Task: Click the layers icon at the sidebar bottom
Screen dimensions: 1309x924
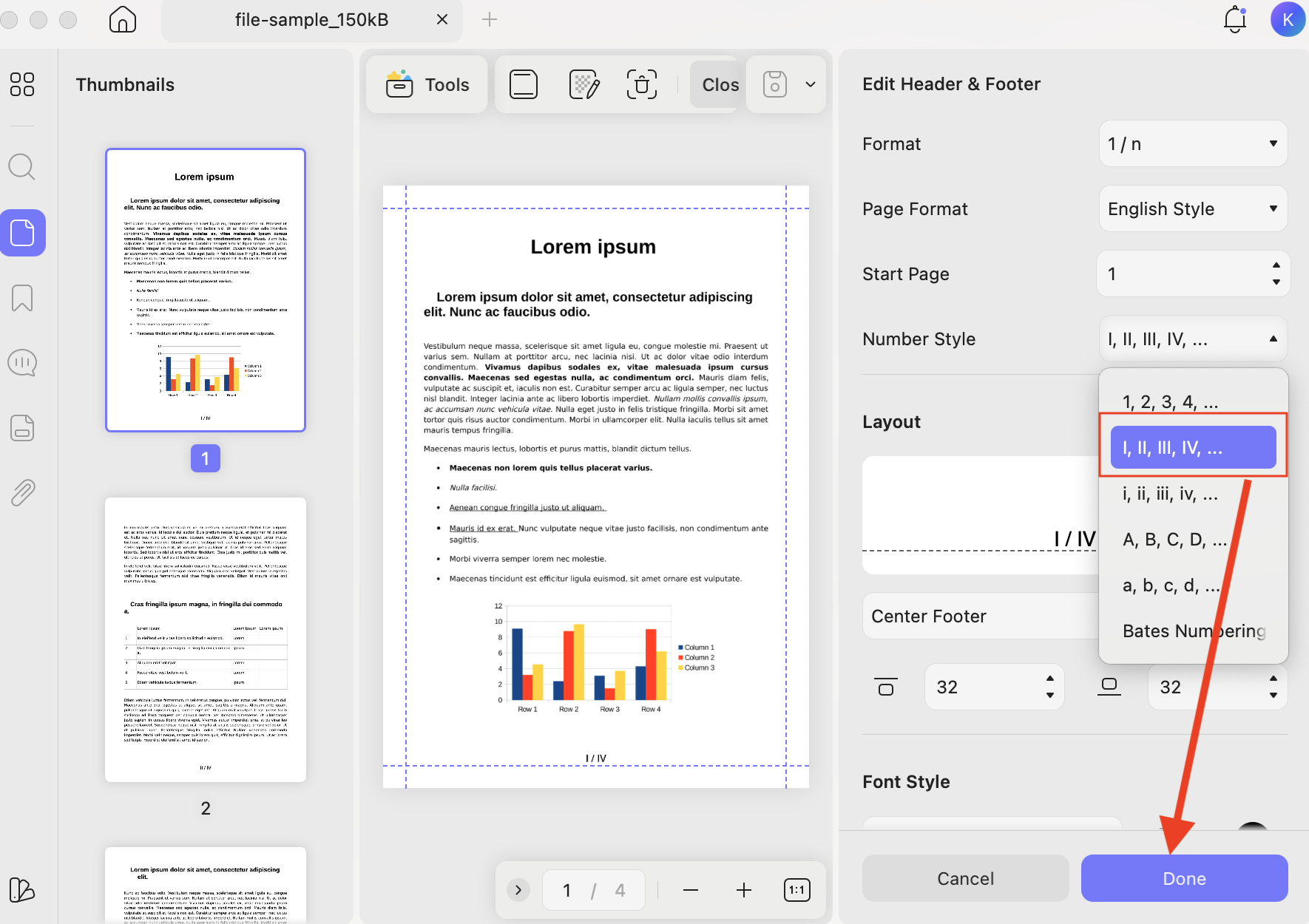Action: point(22,889)
